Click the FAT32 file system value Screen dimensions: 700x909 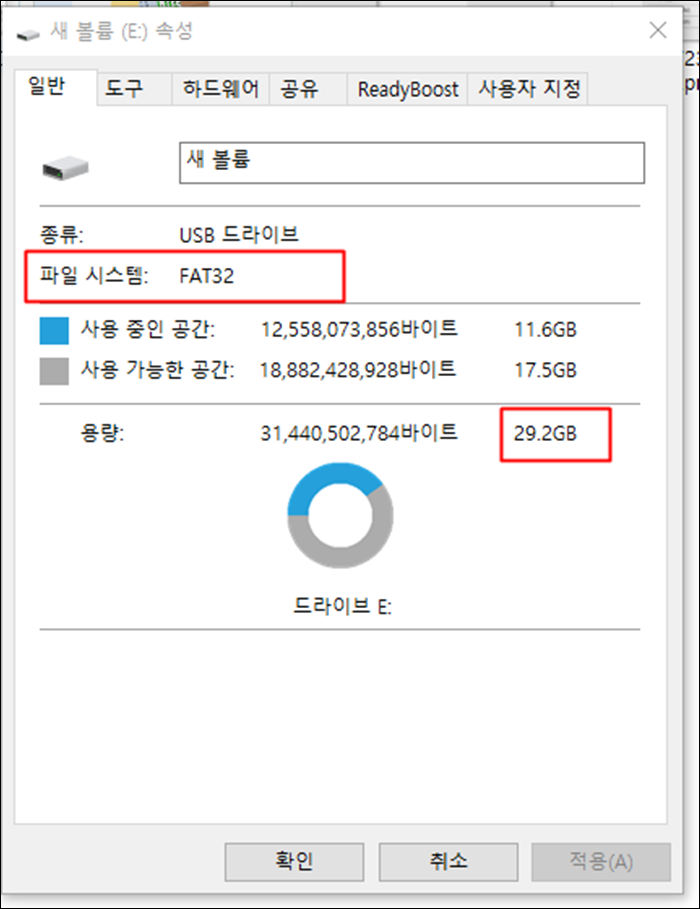(206, 276)
